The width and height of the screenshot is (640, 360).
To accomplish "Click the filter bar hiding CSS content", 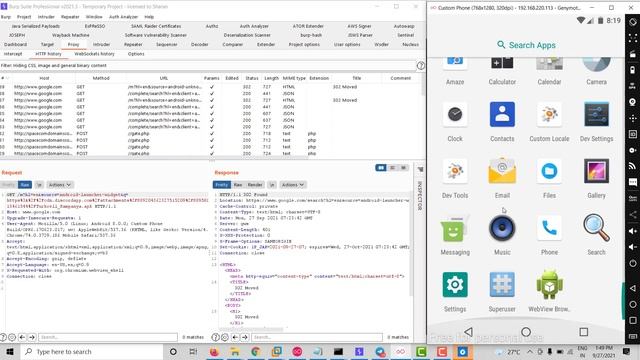I will click(x=207, y=65).
